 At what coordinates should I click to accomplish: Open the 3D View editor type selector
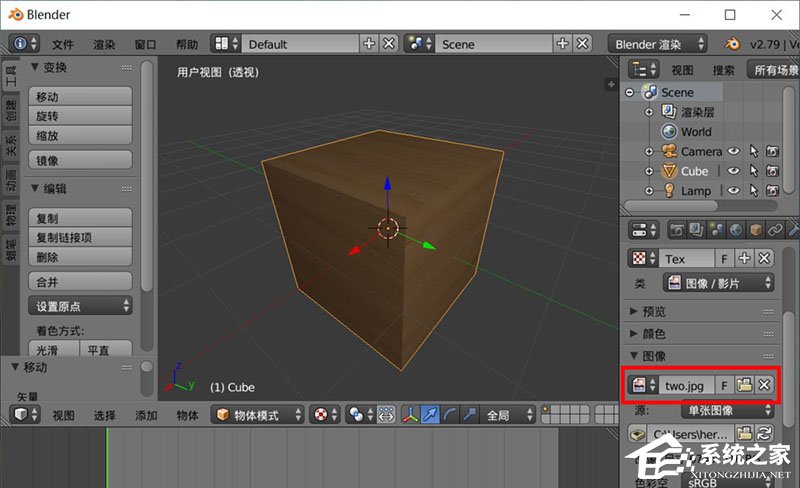pyautogui.click(x=24, y=414)
